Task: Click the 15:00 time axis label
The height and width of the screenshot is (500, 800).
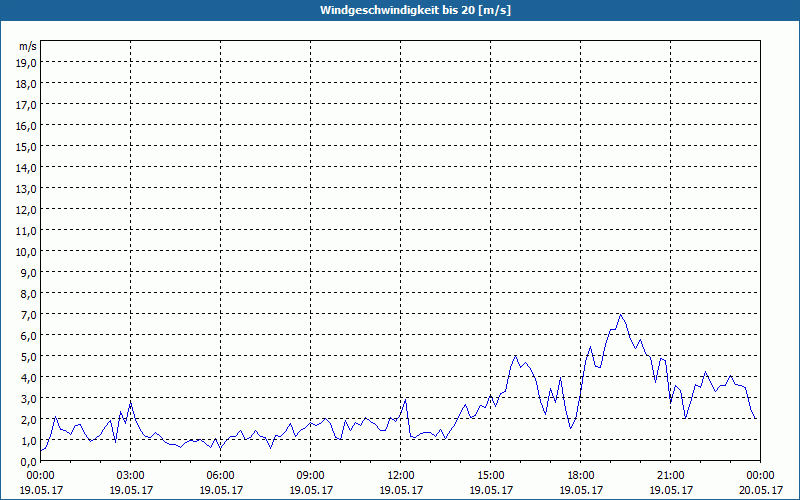Action: tap(490, 476)
